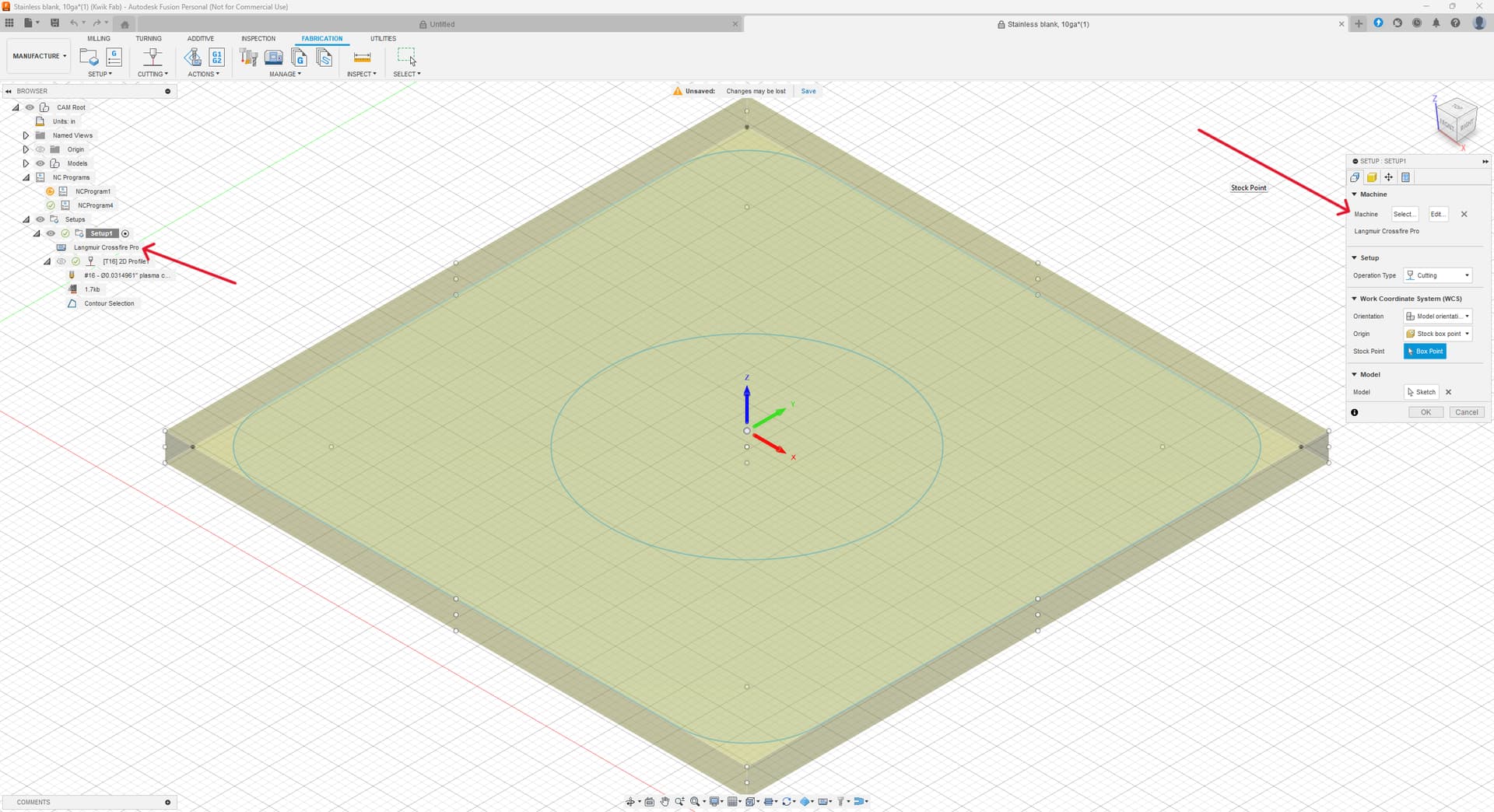Click the Create NC Program icon
The width and height of the screenshot is (1494, 812).
coord(114,57)
